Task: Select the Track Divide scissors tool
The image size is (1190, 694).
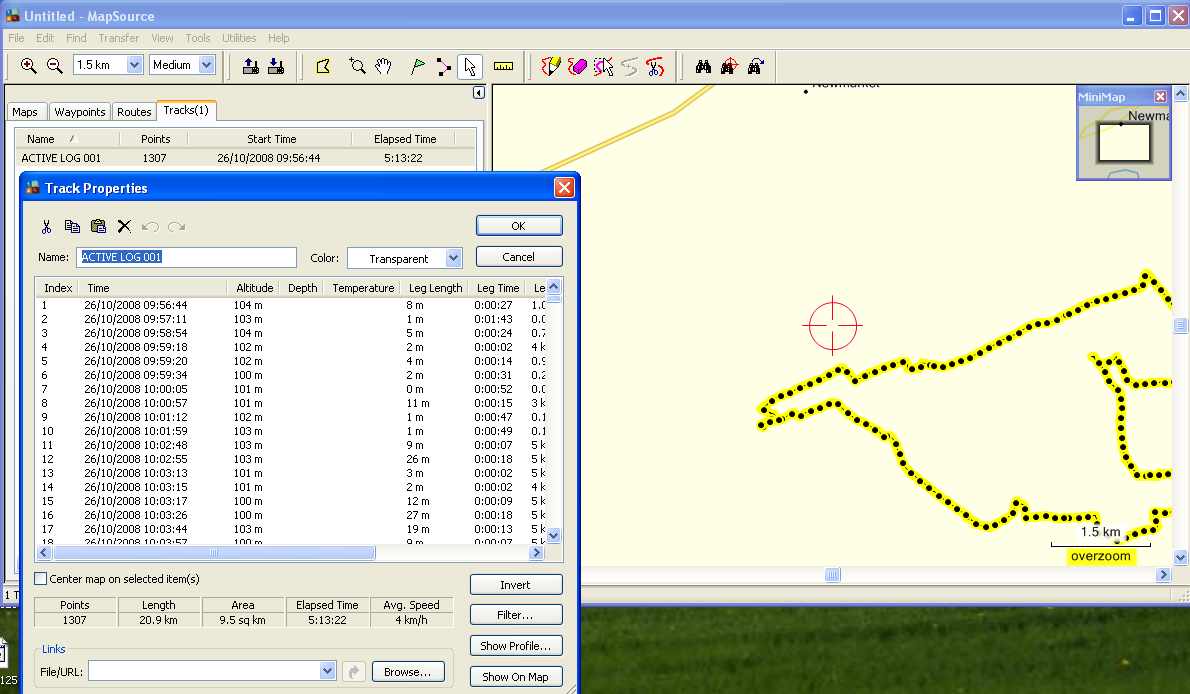Action: click(x=655, y=66)
